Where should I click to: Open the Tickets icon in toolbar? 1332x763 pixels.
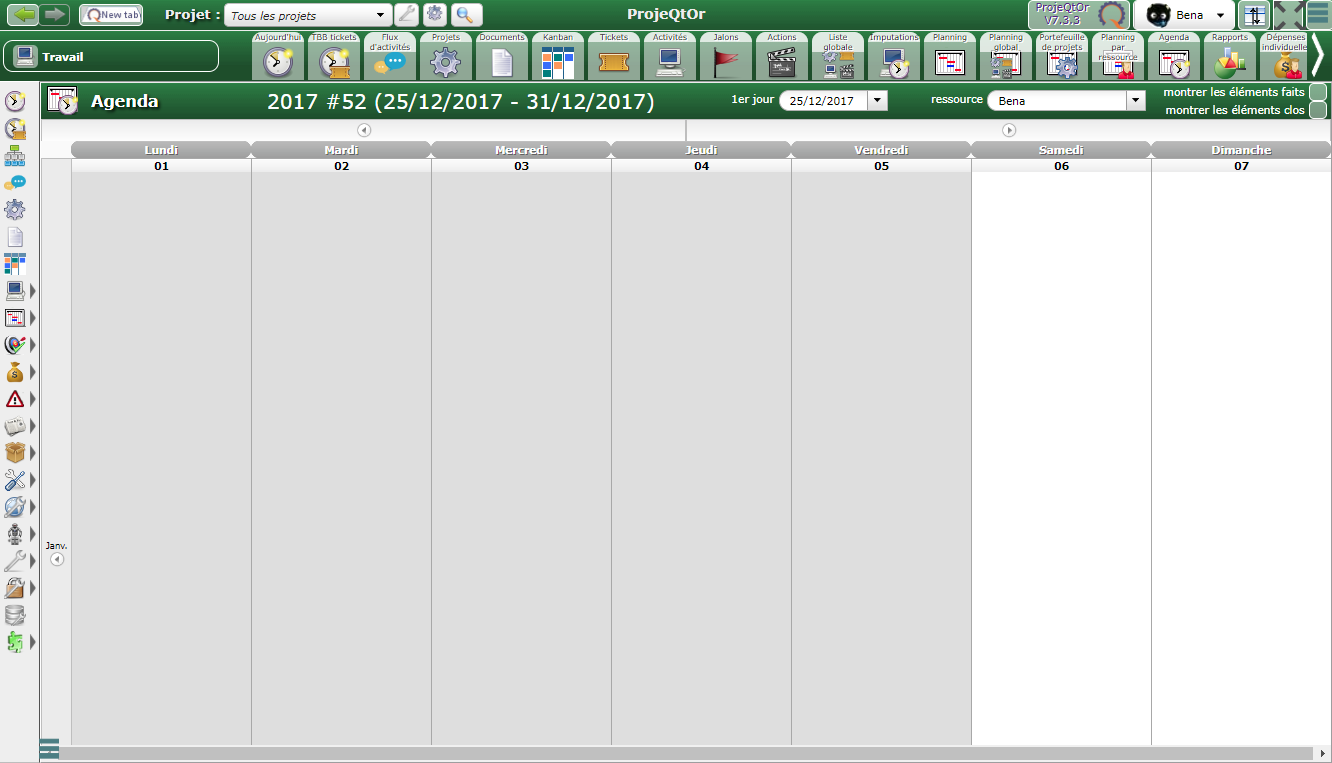click(x=614, y=62)
